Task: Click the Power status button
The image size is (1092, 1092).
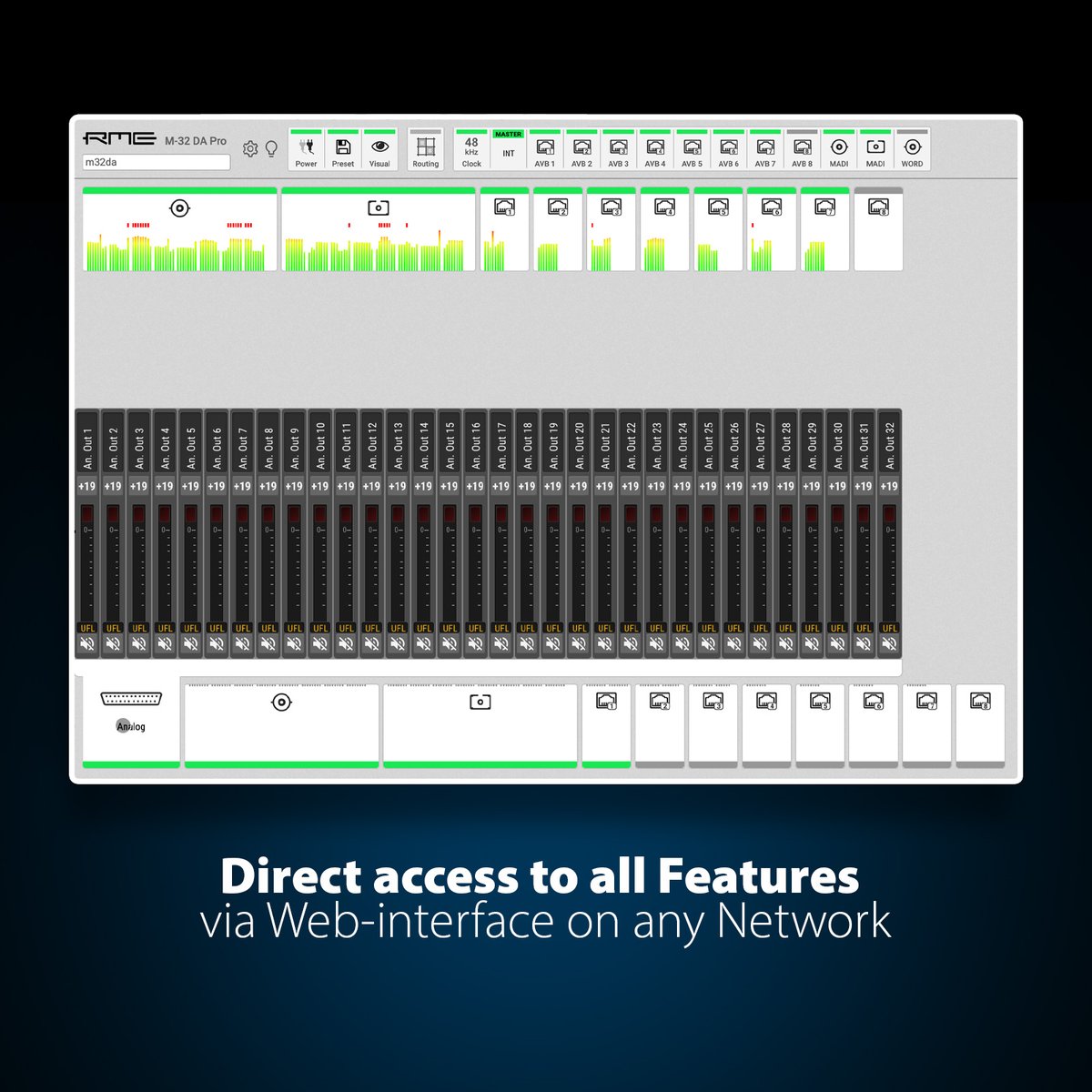Action: [305, 150]
